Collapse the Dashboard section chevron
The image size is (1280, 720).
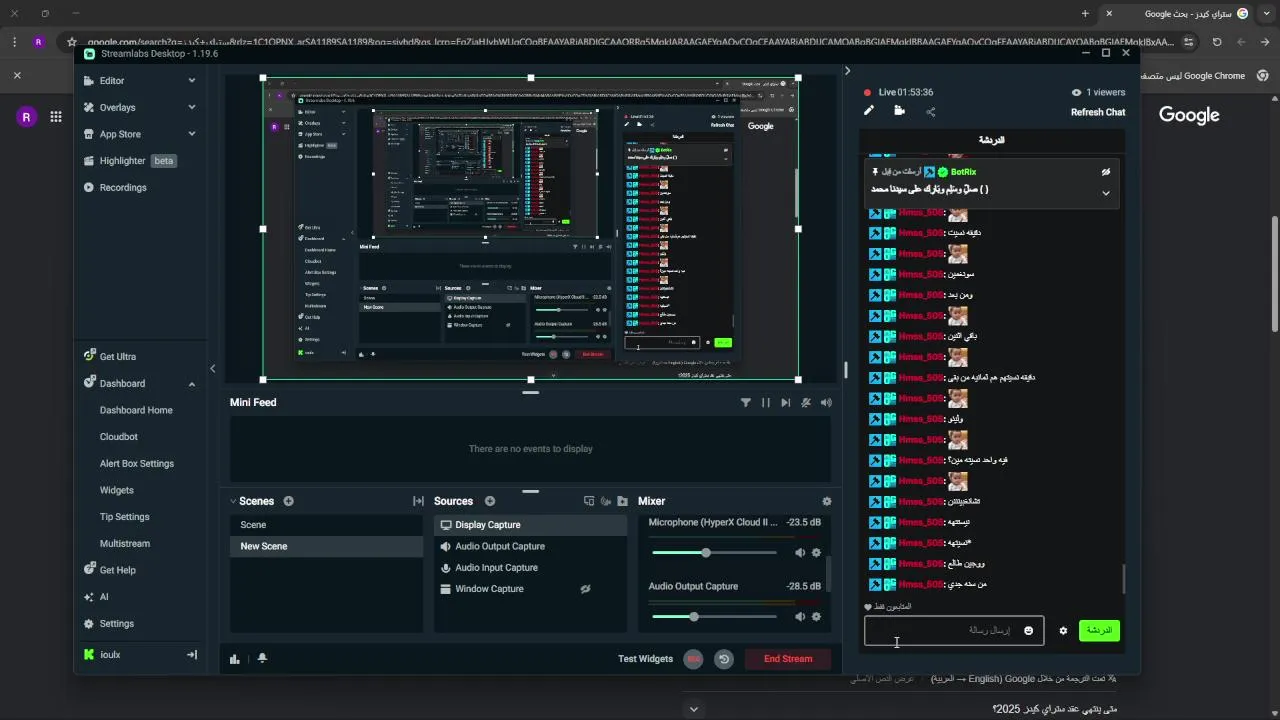click(192, 384)
